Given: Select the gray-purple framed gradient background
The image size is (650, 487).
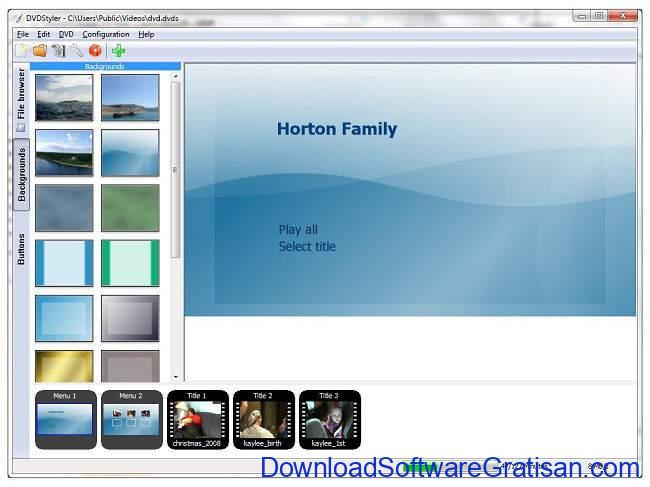Looking at the screenshot, I should click(x=130, y=318).
